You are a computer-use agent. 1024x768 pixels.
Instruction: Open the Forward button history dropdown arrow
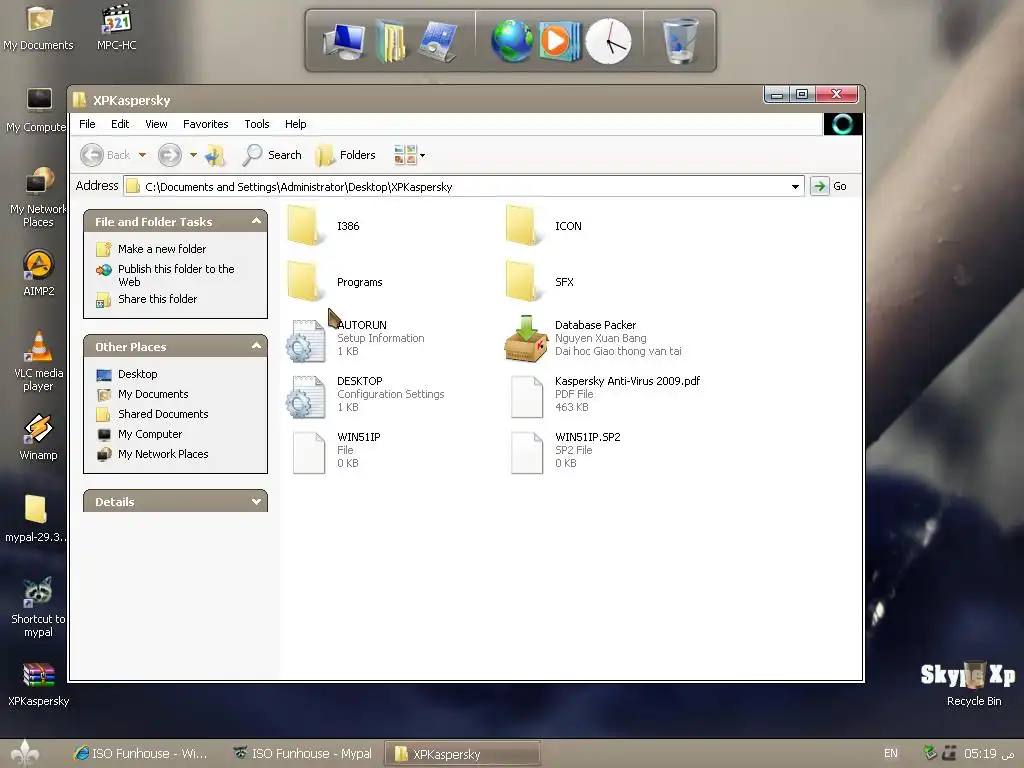(193, 155)
